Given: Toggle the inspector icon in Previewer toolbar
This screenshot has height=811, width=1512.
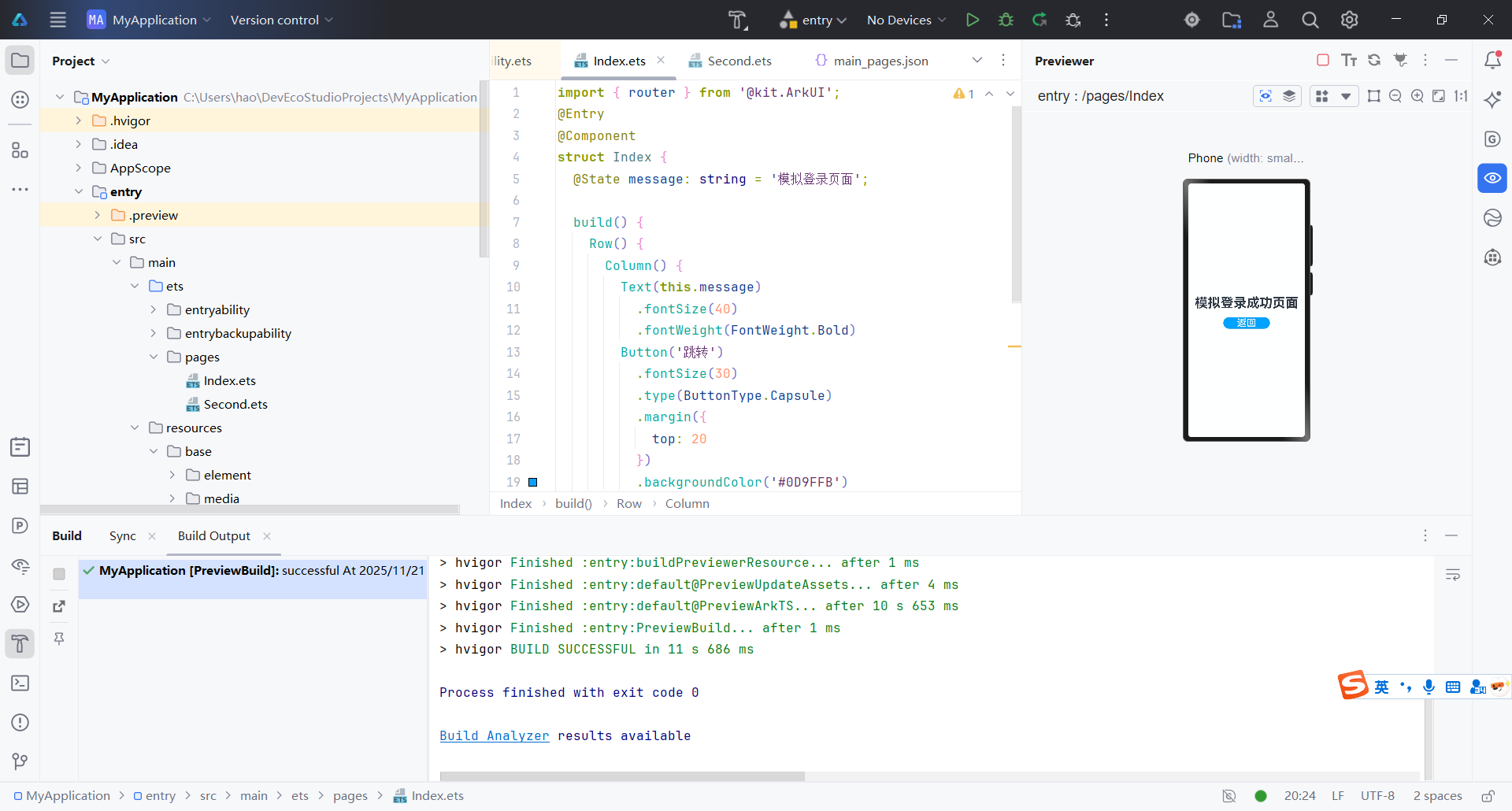Looking at the screenshot, I should click(1266, 96).
